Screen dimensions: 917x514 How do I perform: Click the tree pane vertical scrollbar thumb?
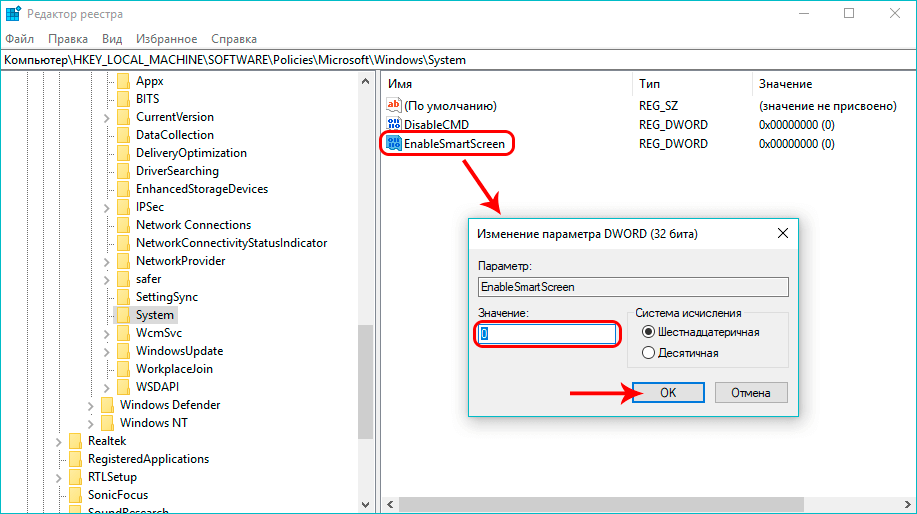(x=366, y=381)
